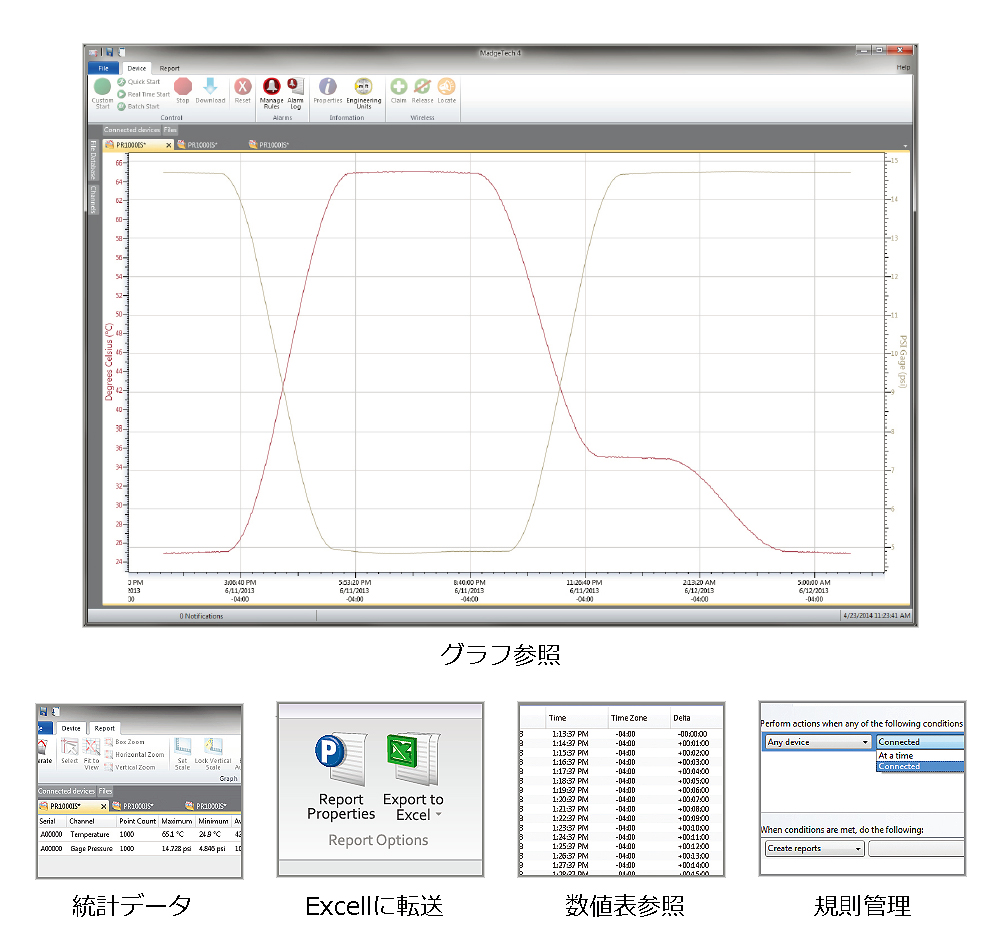Open the blue File menu tab
The height and width of the screenshot is (950, 1000).
click(x=103, y=68)
